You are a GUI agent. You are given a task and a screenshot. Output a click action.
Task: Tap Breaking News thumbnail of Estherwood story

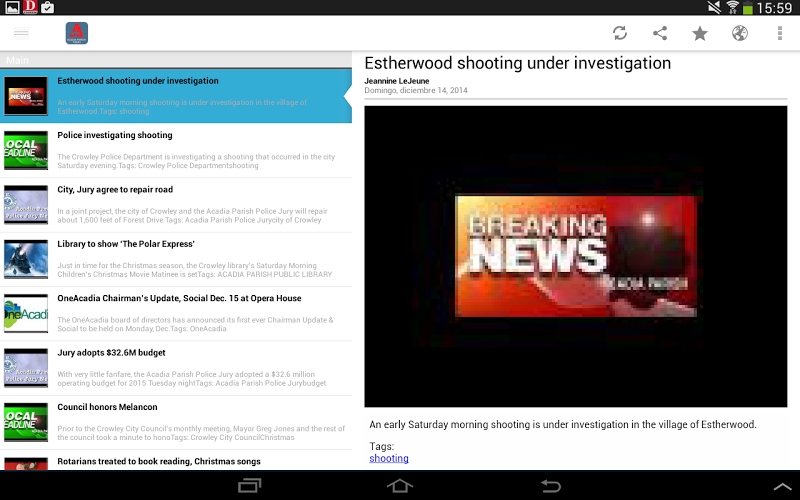pyautogui.click(x=26, y=96)
